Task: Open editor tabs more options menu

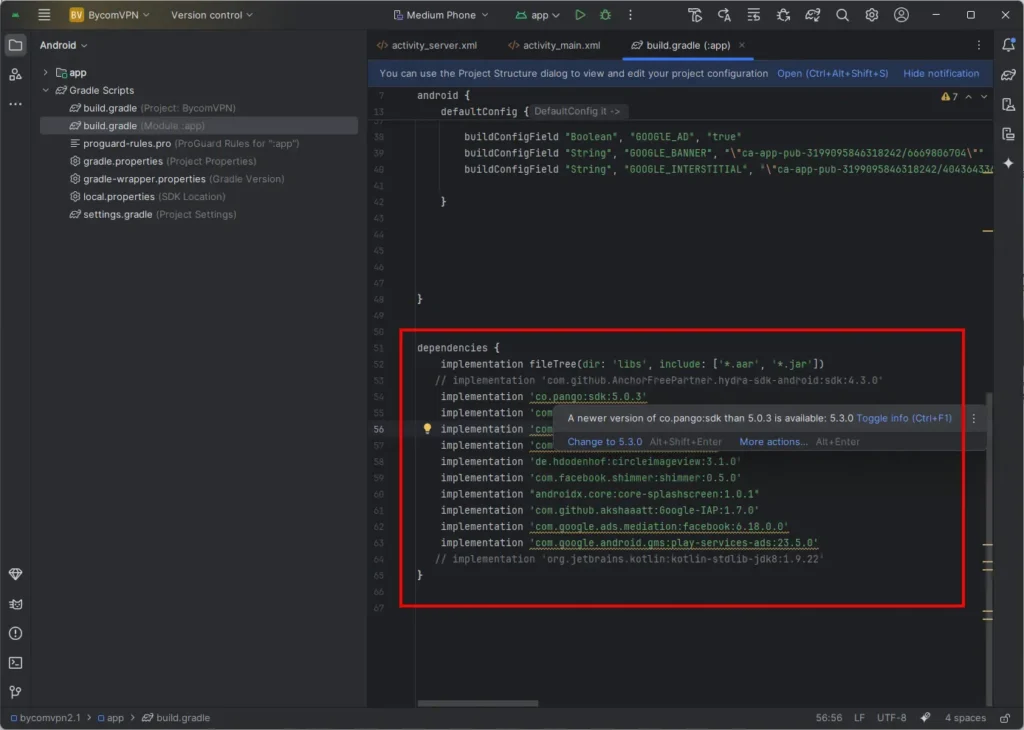Action: 978,45
